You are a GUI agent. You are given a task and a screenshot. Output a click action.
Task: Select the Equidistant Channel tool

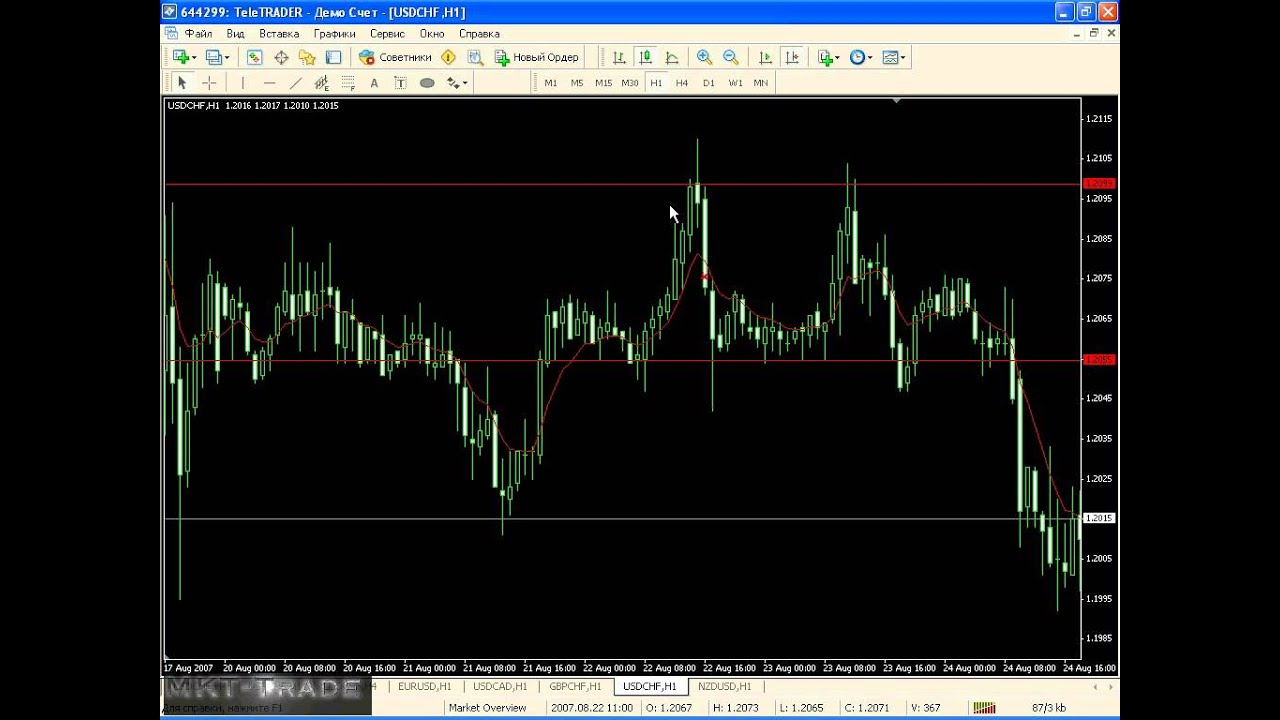(x=322, y=83)
